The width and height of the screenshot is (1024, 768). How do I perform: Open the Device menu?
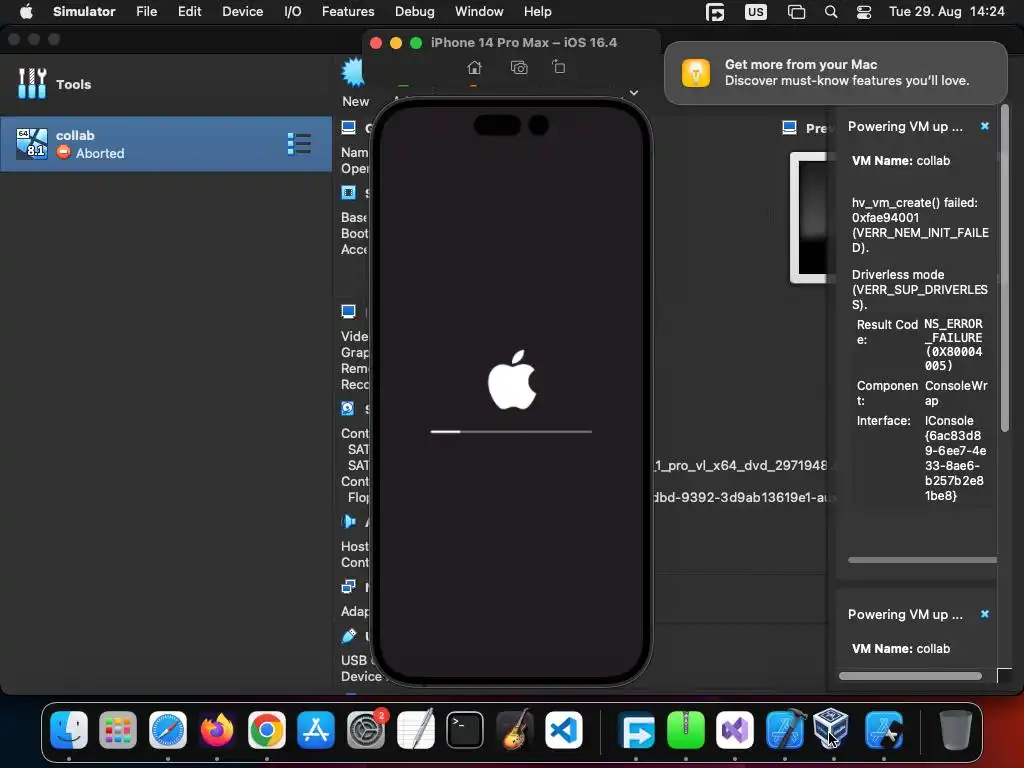coord(242,11)
